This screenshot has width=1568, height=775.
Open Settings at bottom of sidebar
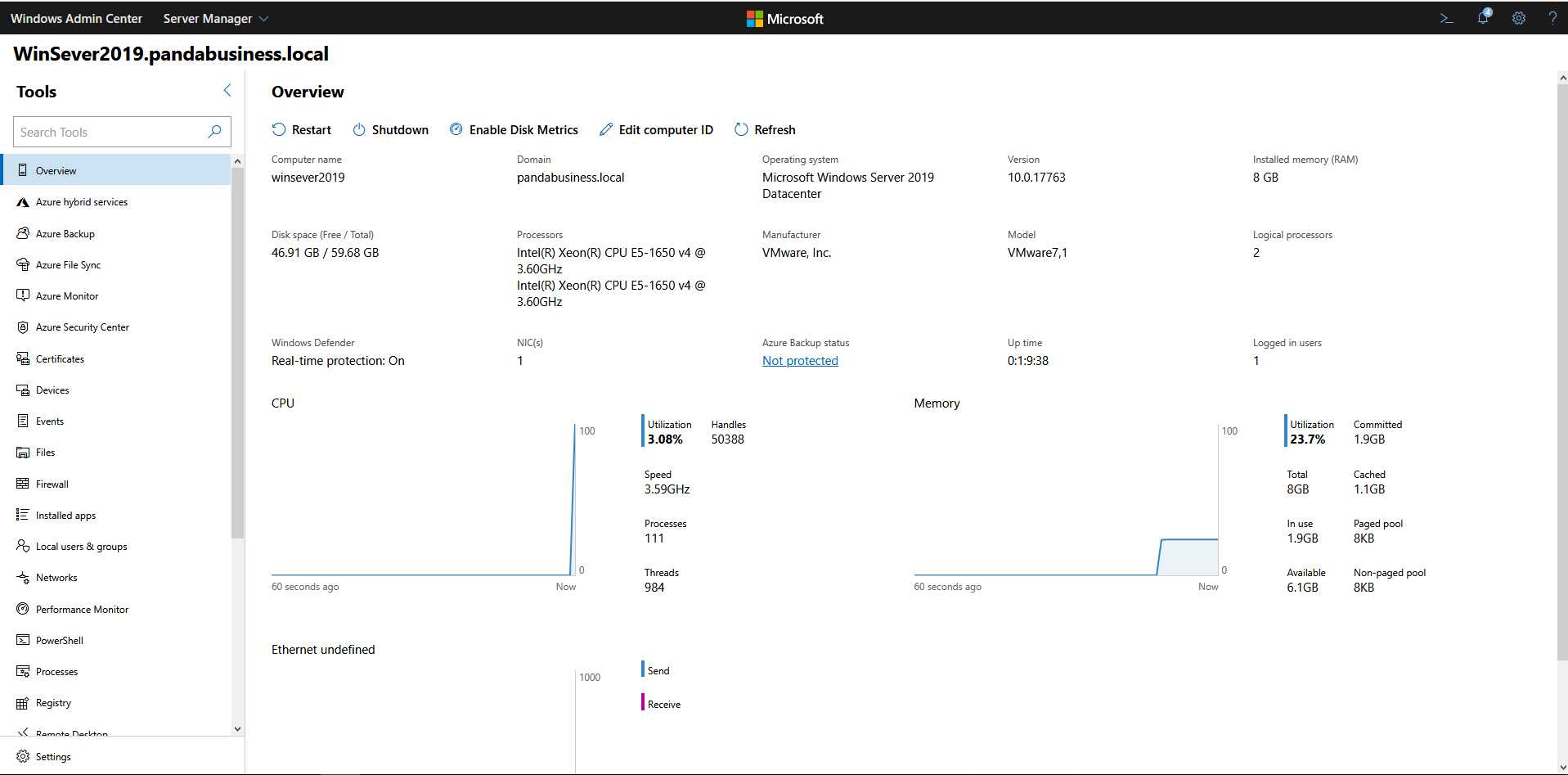pyautogui.click(x=122, y=756)
